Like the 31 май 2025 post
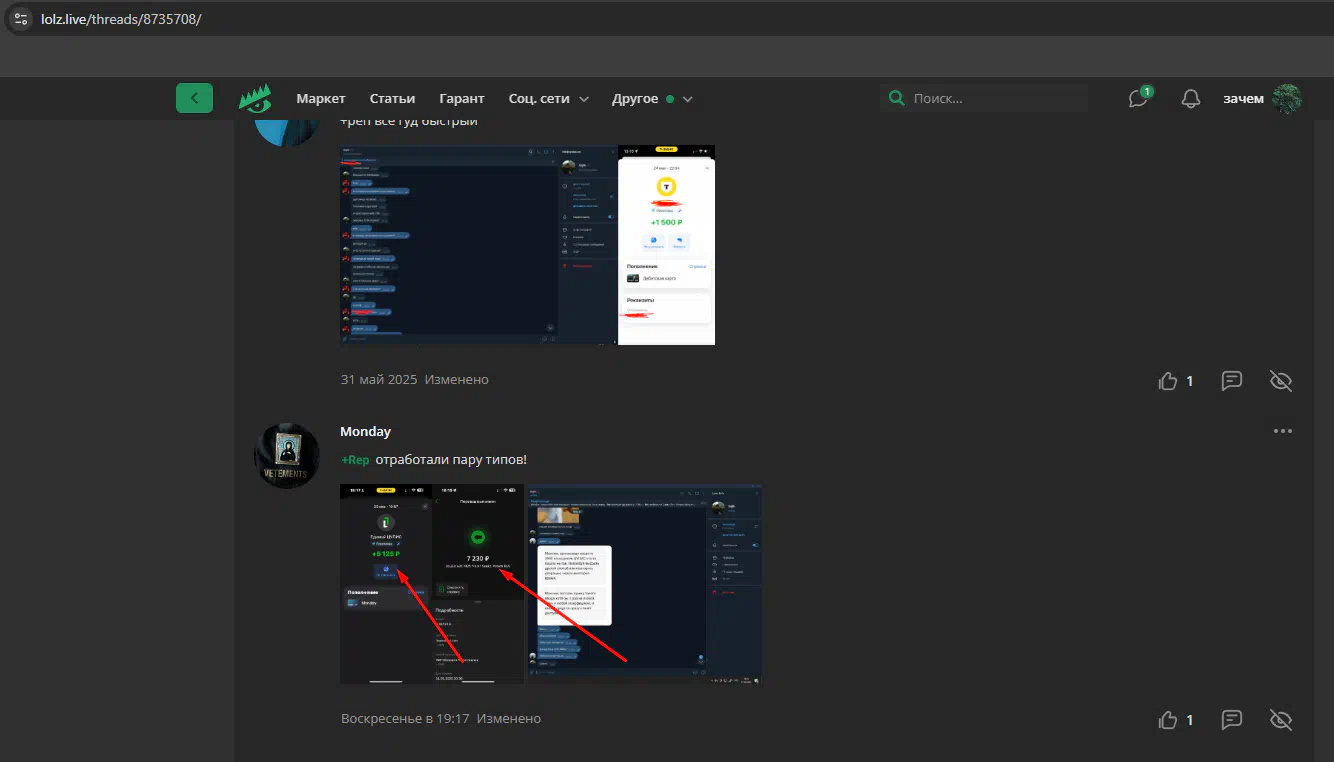The image size is (1334, 762). (x=1167, y=380)
